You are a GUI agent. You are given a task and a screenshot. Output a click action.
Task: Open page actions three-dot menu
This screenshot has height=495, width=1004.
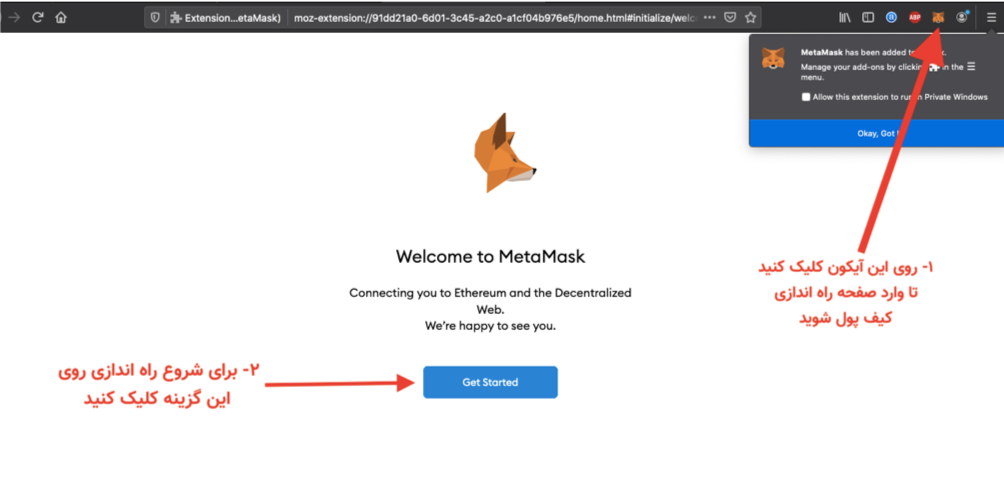click(709, 18)
